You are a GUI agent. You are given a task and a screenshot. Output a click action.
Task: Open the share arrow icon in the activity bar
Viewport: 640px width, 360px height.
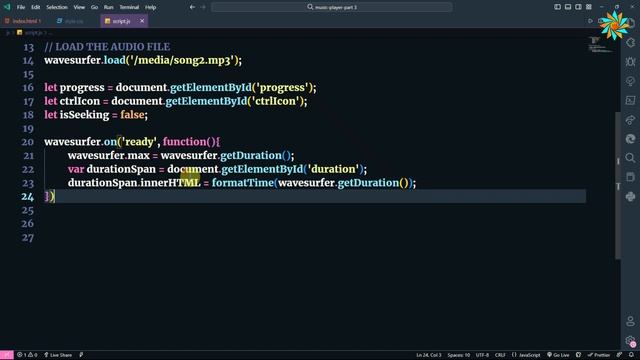tap(631, 120)
